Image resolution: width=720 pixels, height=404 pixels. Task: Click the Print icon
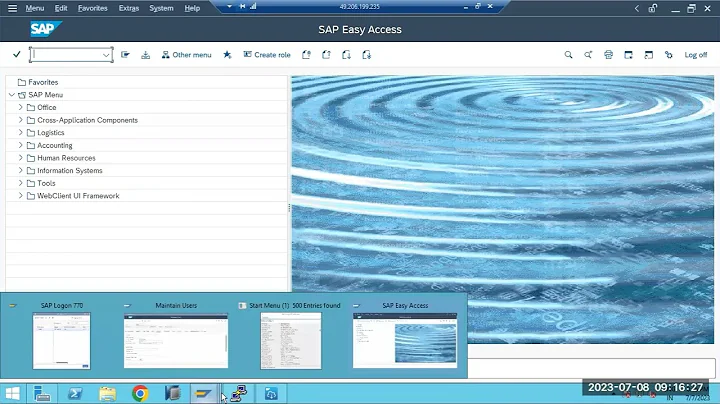tap(608, 55)
